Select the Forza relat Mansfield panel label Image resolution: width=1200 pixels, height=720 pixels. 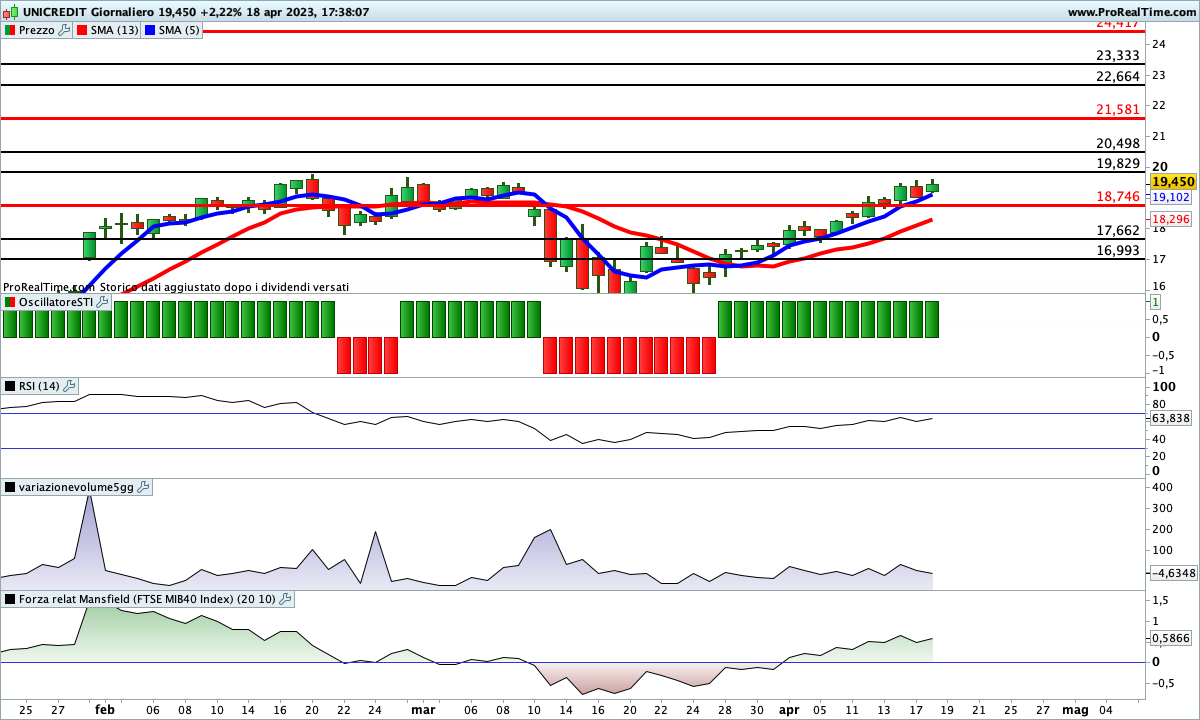pyautogui.click(x=147, y=599)
